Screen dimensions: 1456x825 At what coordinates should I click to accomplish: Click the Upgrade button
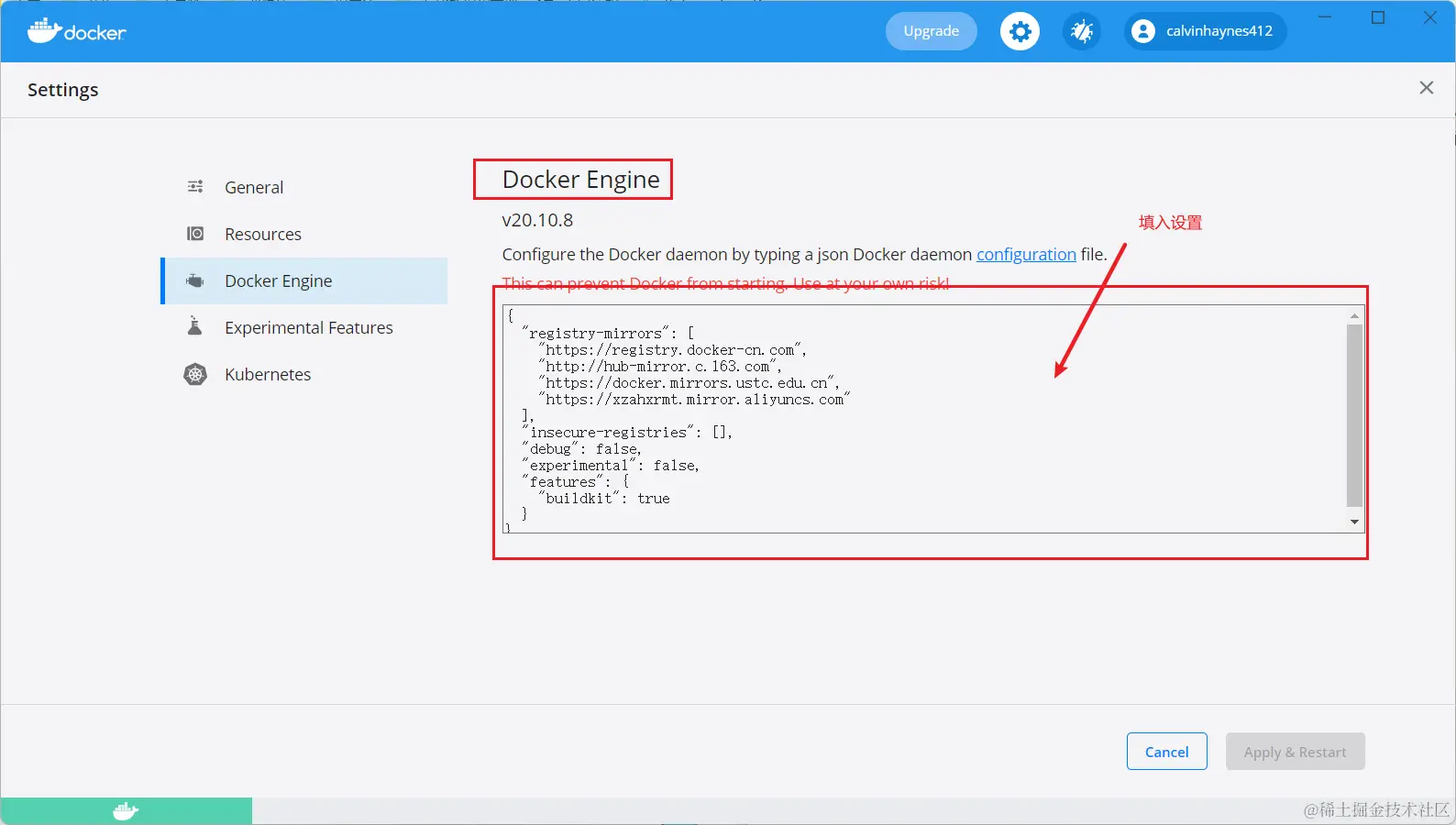coord(932,31)
